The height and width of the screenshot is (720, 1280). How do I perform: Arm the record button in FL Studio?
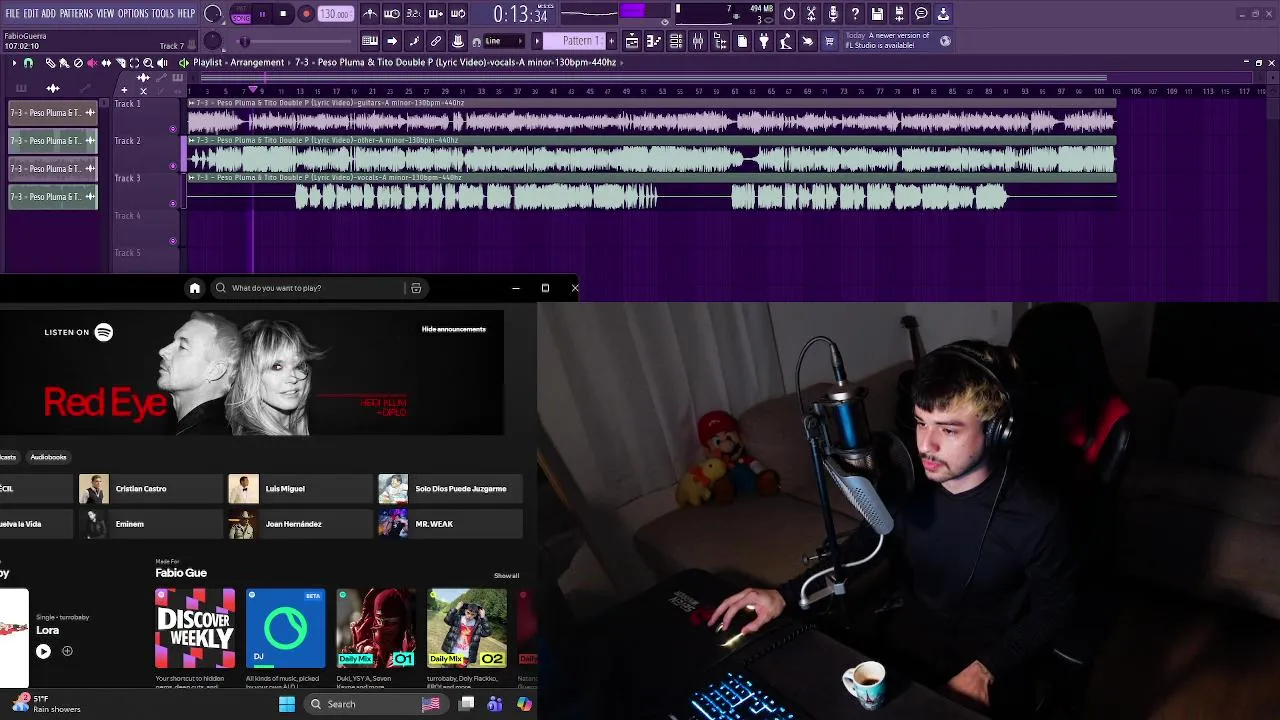tap(306, 14)
